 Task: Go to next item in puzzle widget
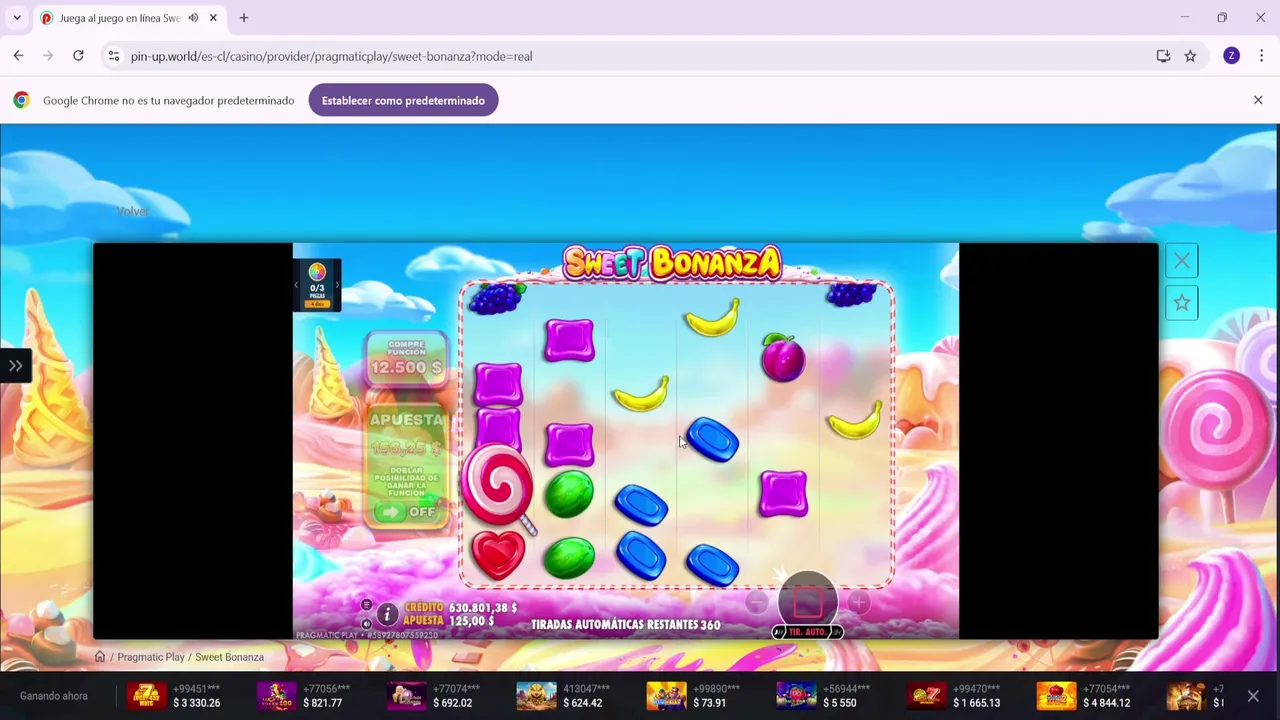click(x=337, y=285)
